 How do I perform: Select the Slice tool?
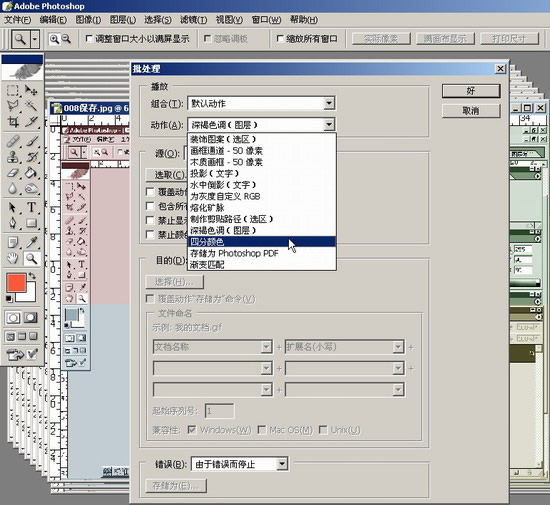coord(31,121)
